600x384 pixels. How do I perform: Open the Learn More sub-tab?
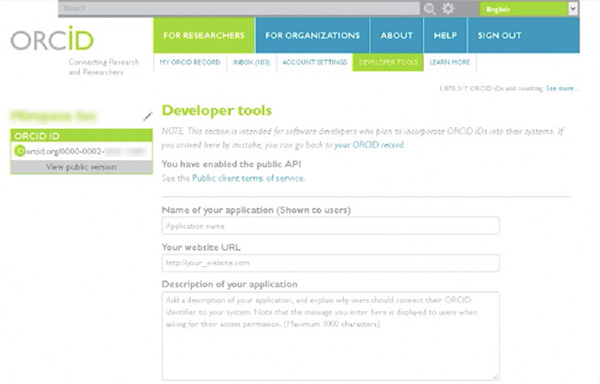[450, 62]
